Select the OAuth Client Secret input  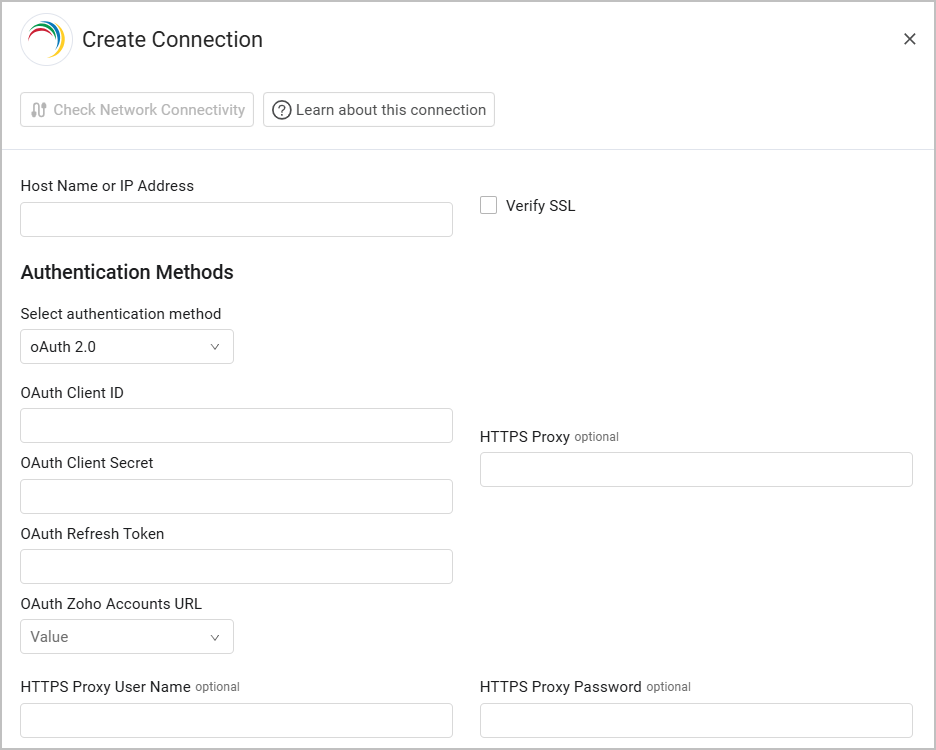(236, 497)
